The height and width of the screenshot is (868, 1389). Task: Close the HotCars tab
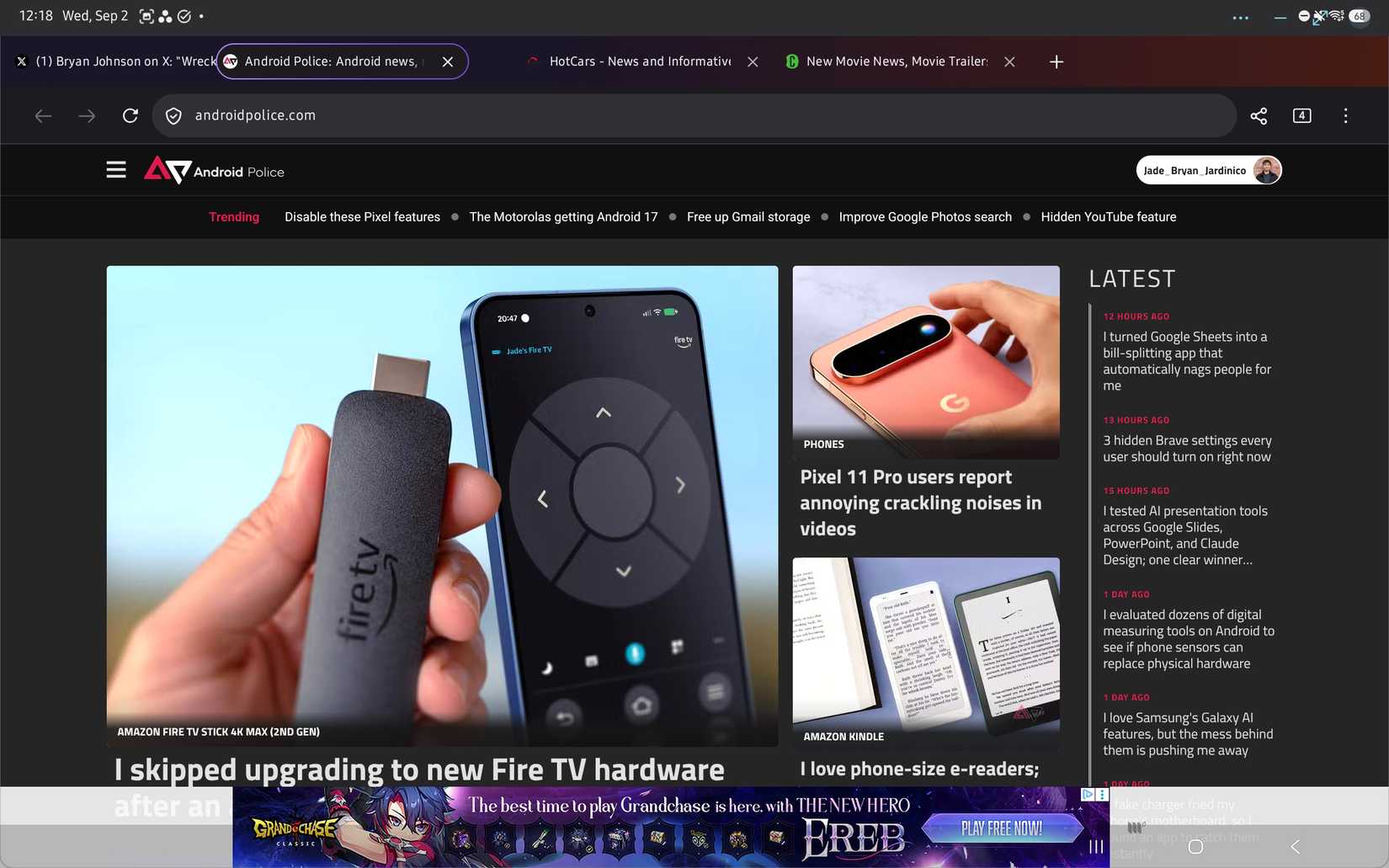[x=753, y=61]
